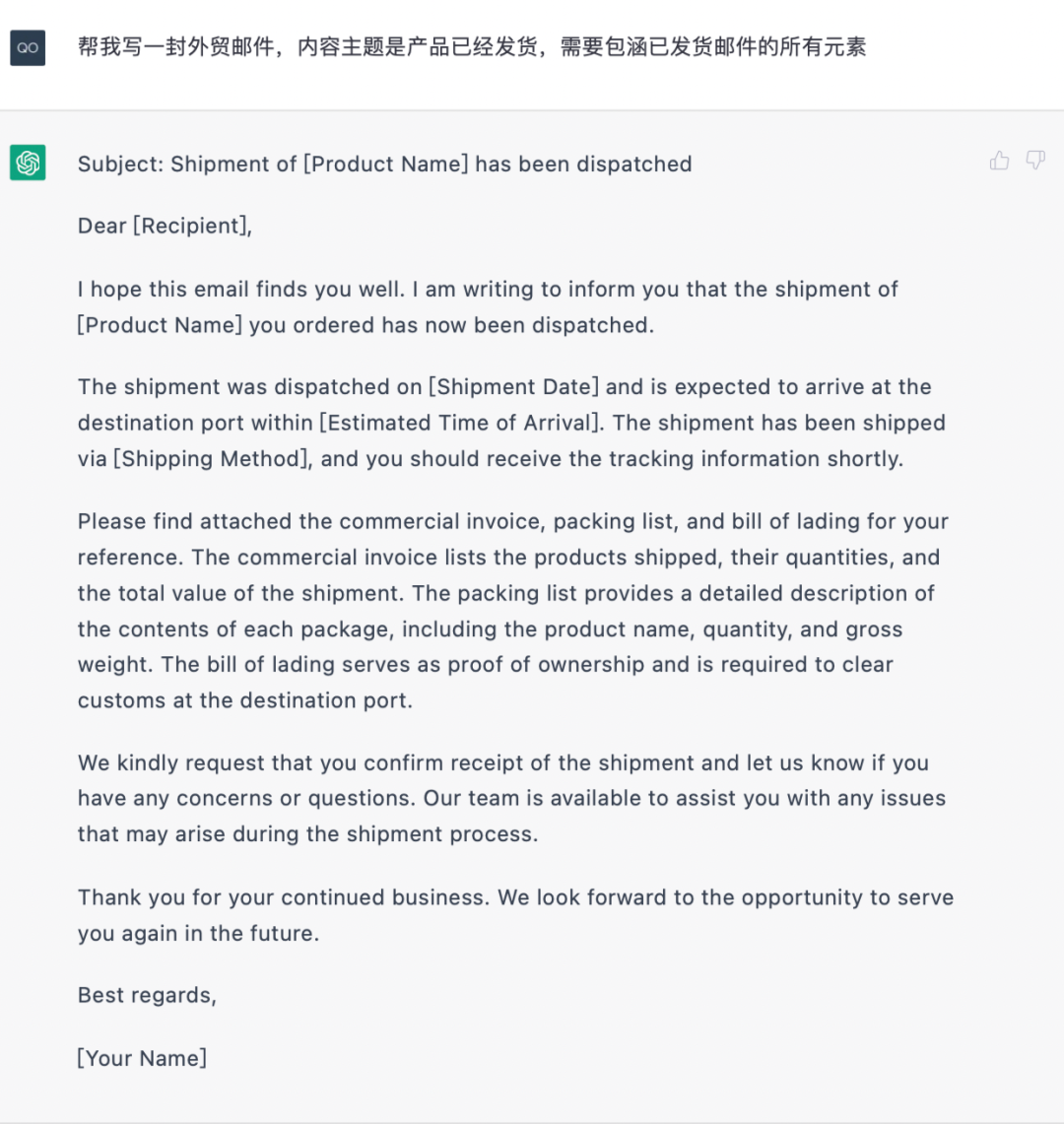Click the 'you again in the future.' line
The width and height of the screenshot is (1064, 1124).
point(199,933)
